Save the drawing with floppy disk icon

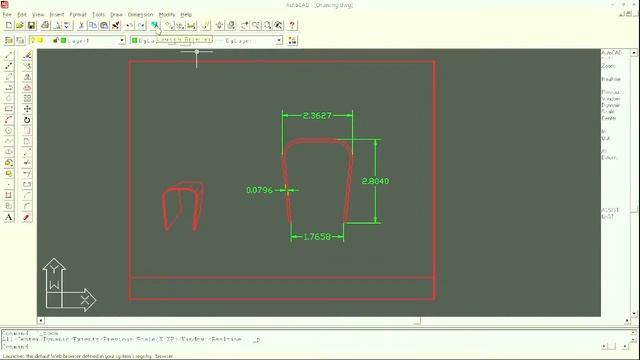[31, 26]
